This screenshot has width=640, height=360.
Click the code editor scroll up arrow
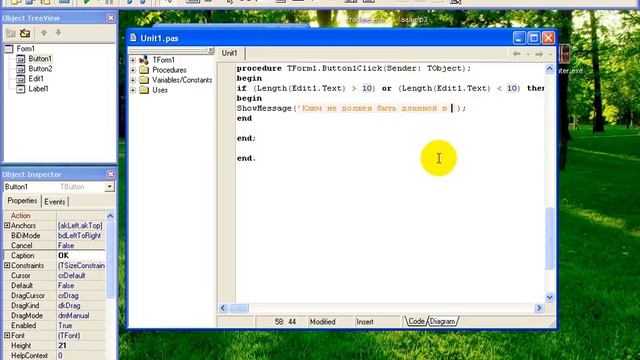pos(549,69)
